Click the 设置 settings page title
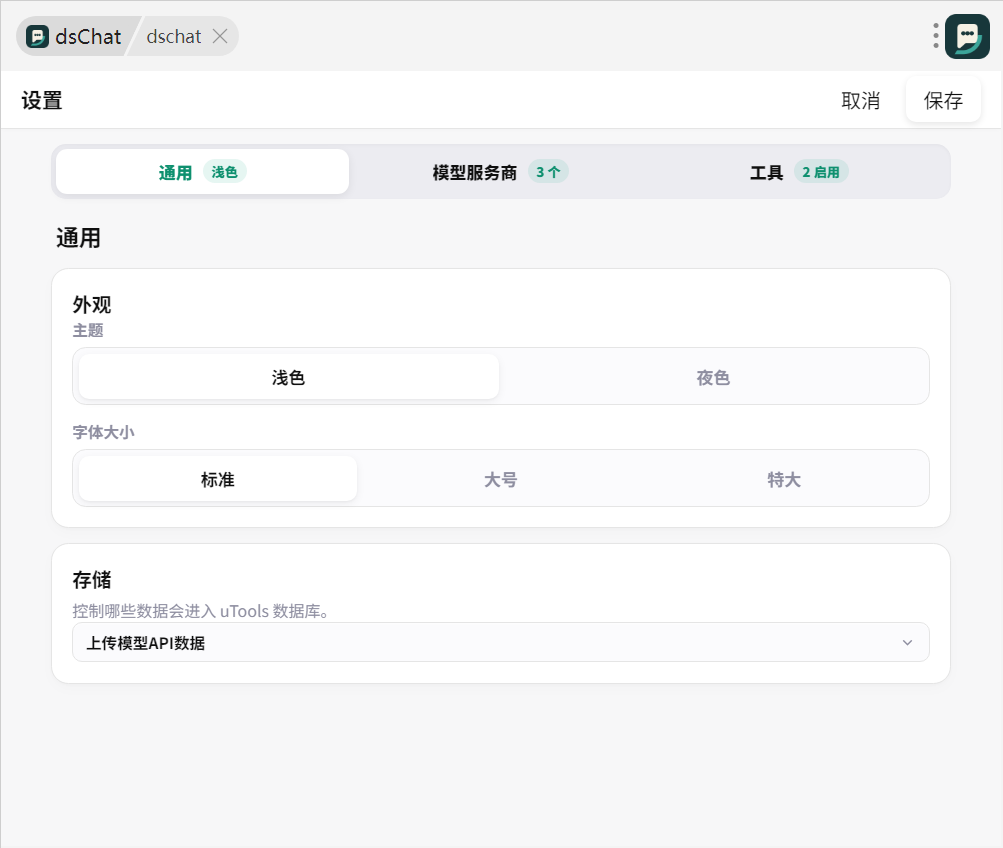 click(x=42, y=100)
